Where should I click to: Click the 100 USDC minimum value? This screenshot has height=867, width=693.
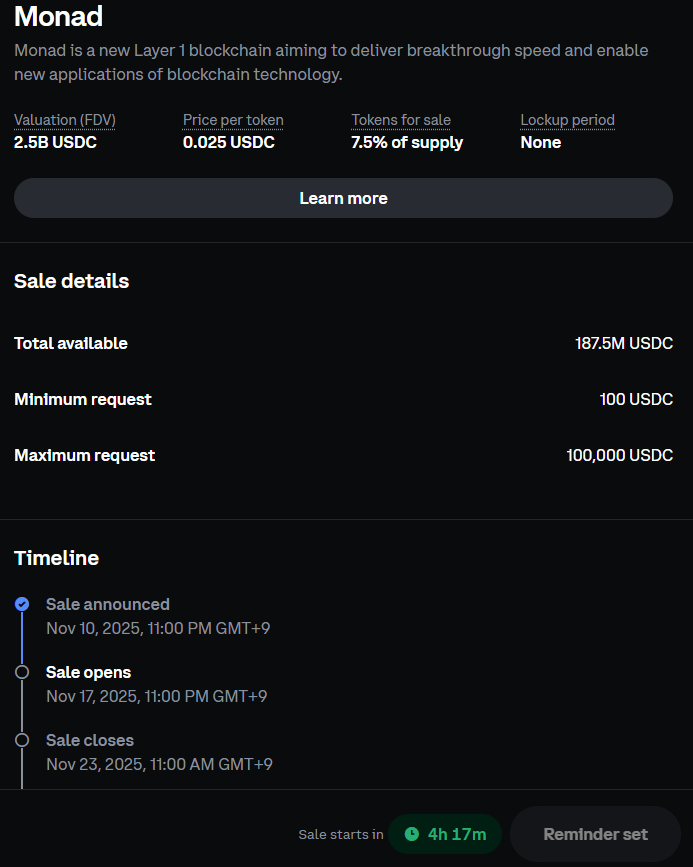click(x=636, y=399)
